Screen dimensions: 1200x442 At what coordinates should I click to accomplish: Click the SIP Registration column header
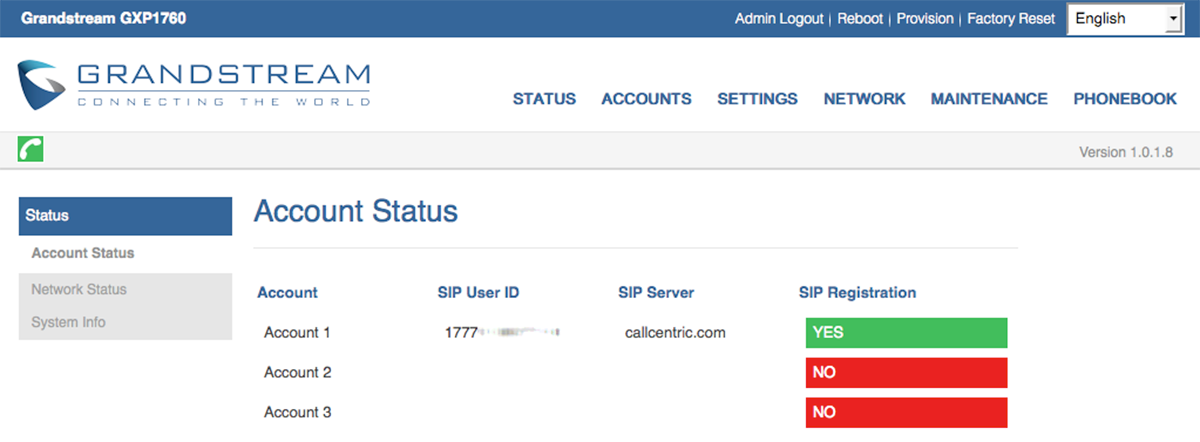point(857,293)
